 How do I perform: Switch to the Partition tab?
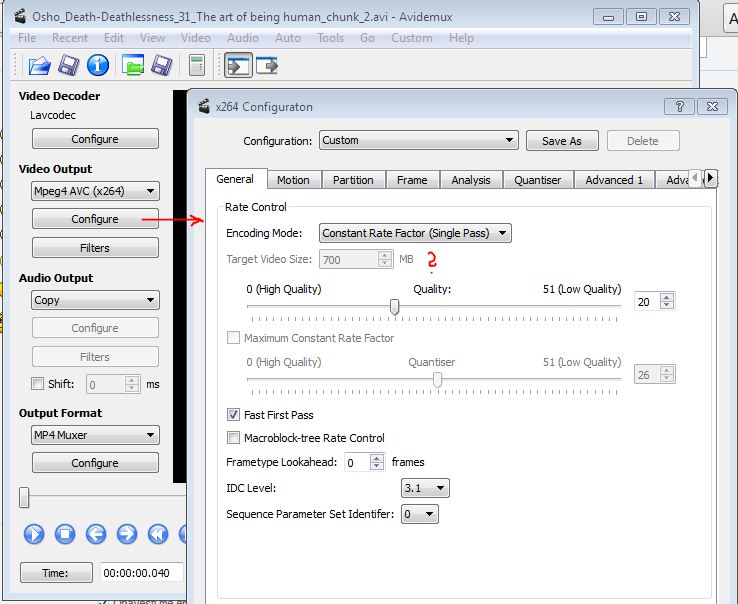tap(353, 180)
